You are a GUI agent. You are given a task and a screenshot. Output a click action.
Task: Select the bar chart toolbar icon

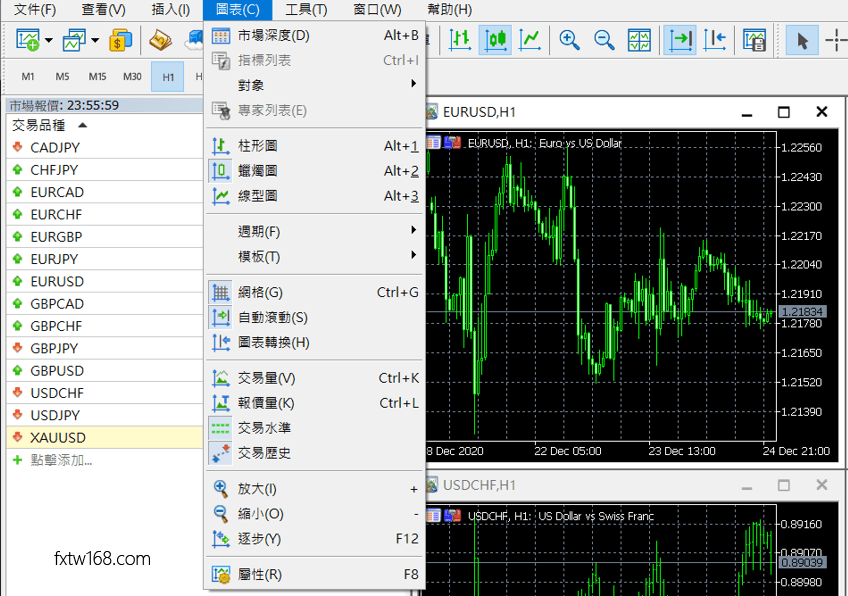tap(460, 40)
